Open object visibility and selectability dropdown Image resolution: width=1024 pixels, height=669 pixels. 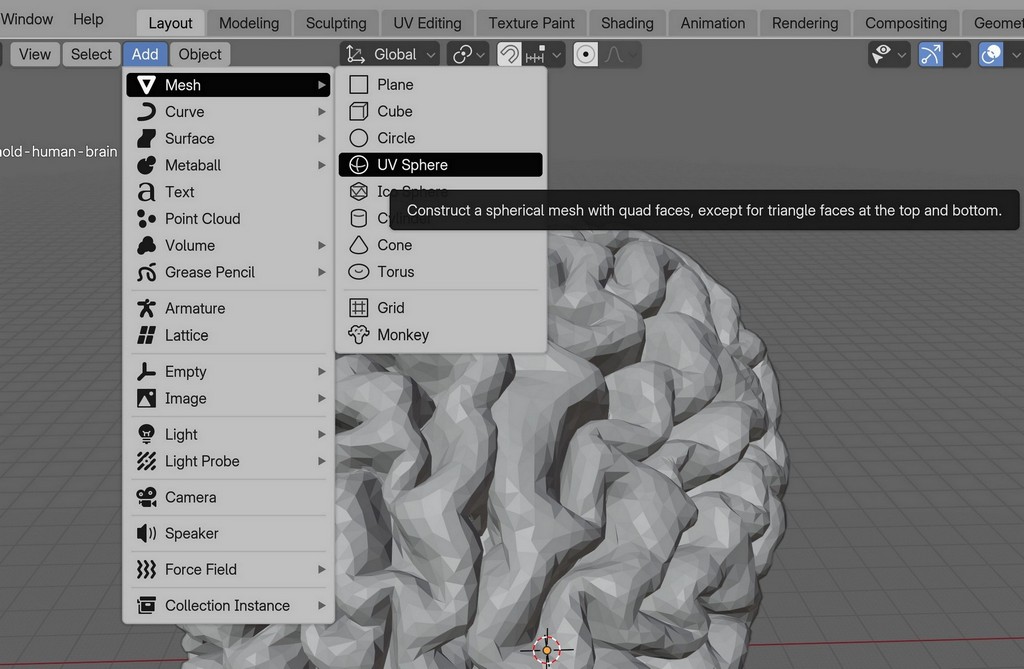point(888,54)
